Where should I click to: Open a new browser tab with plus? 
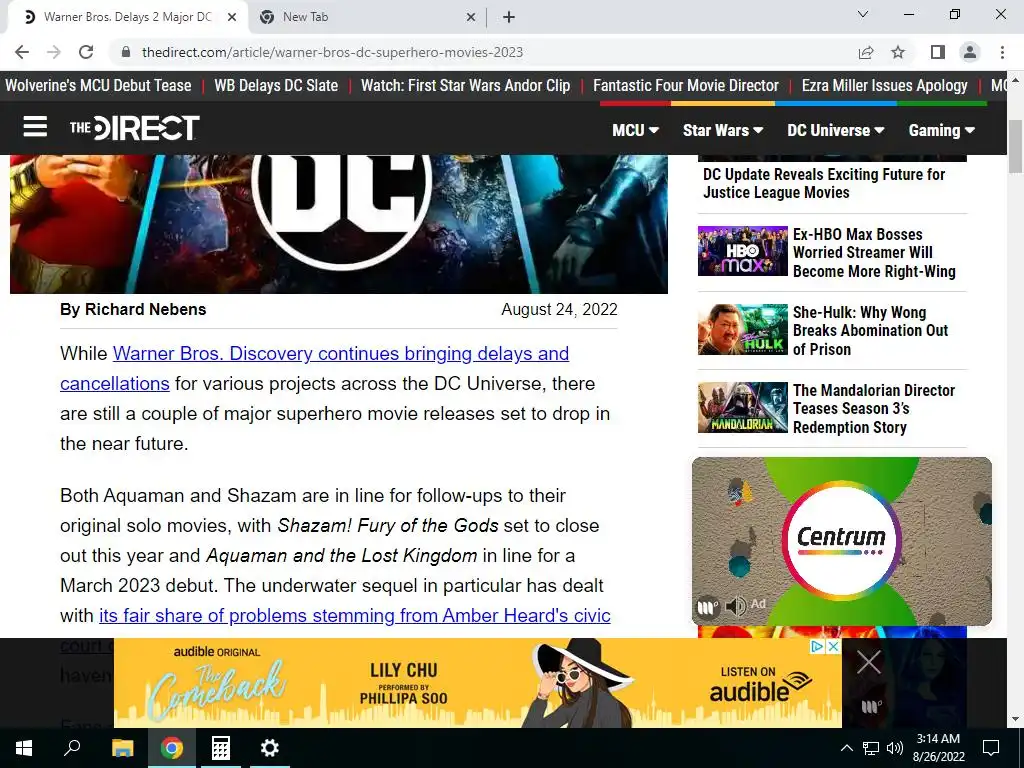tap(509, 18)
